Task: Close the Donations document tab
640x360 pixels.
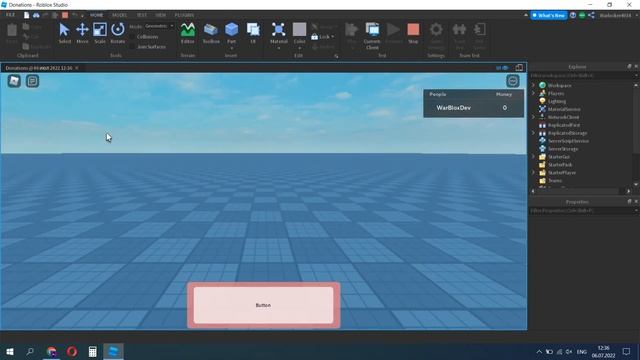Action: pos(76,68)
